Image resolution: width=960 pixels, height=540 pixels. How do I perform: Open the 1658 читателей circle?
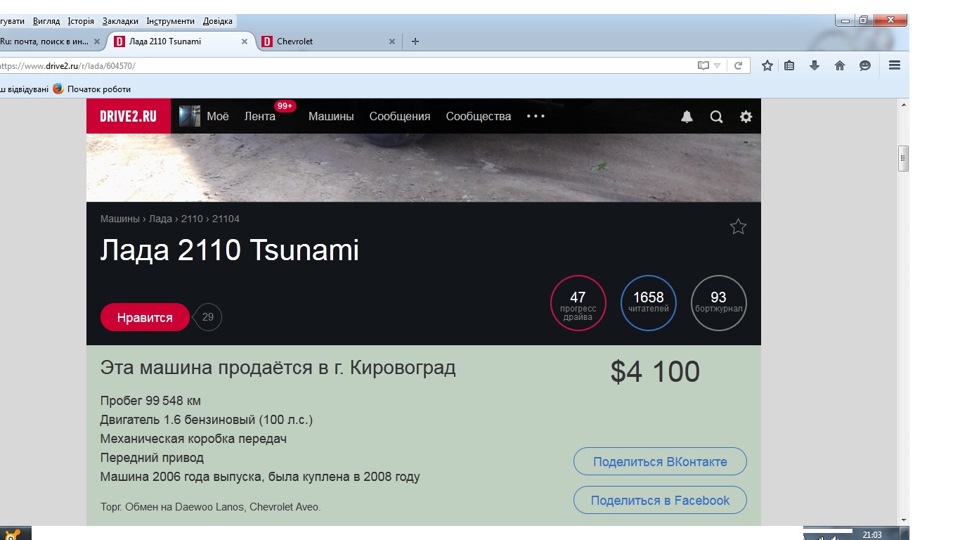[648, 303]
